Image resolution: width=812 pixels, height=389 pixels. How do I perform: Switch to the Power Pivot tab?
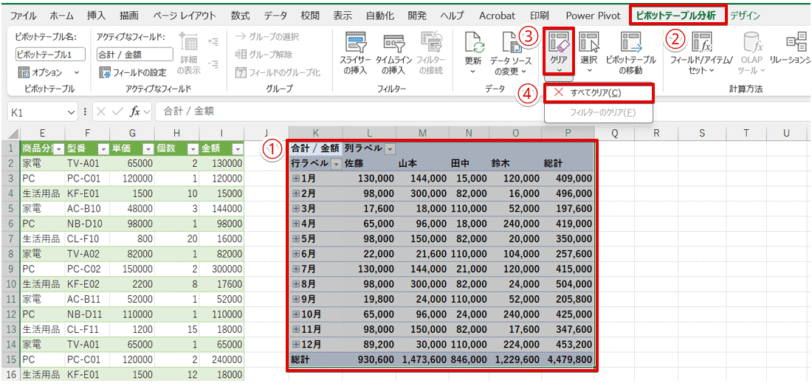tap(592, 16)
